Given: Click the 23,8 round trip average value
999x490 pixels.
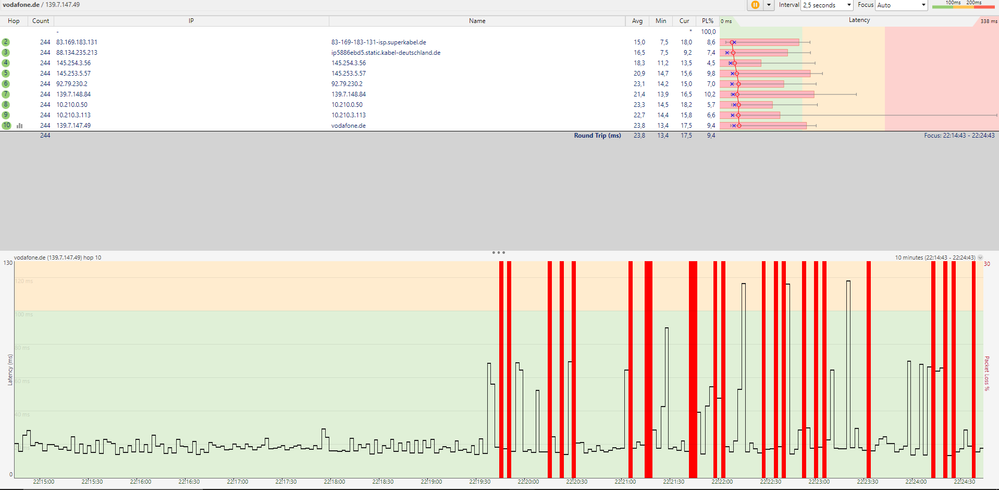Looking at the screenshot, I should [640, 136].
